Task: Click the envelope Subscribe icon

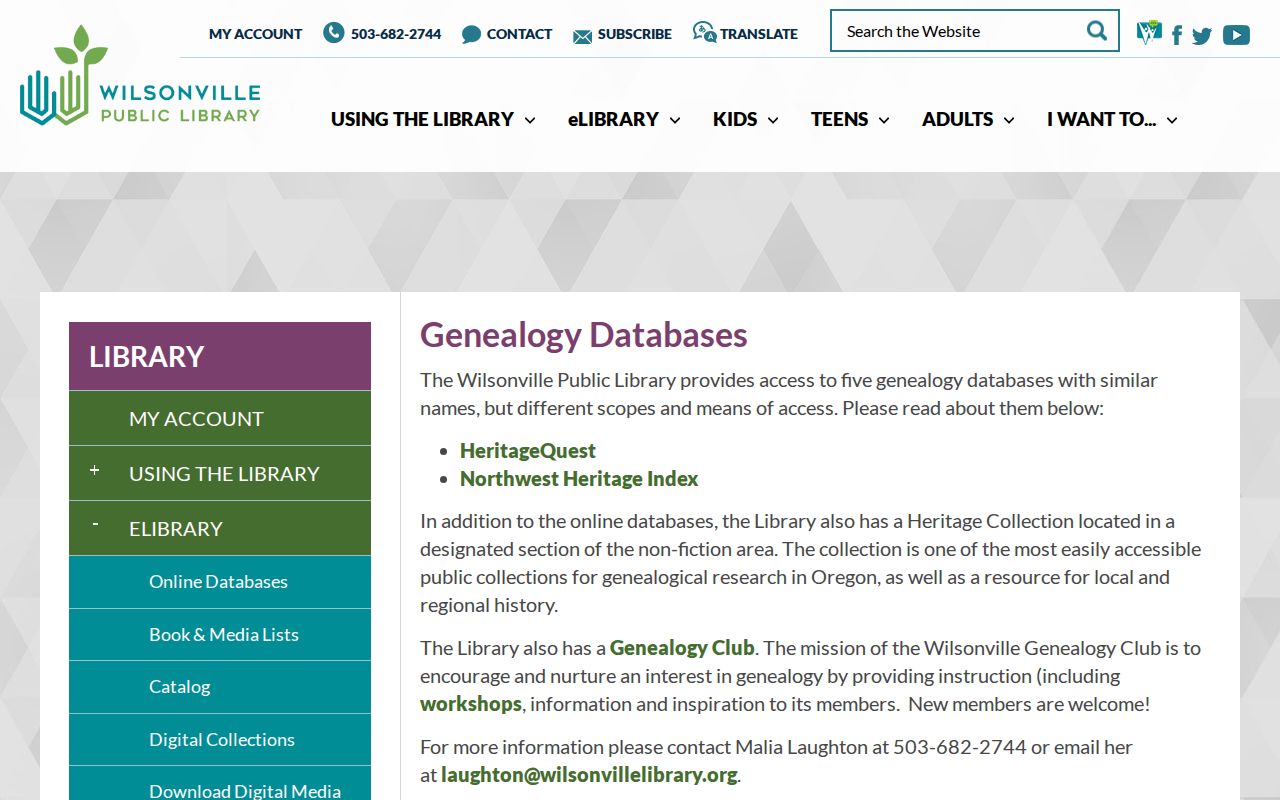Action: 582,36
